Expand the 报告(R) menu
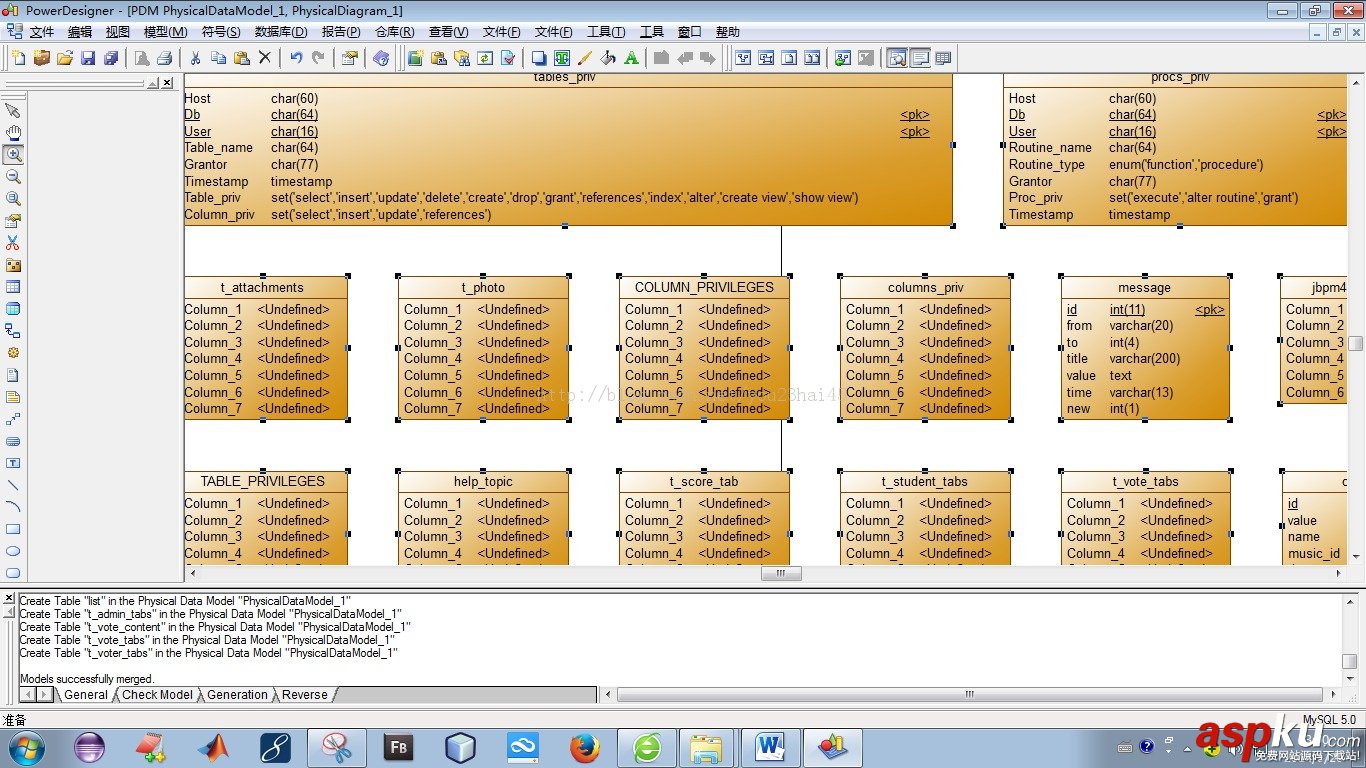 pos(340,31)
